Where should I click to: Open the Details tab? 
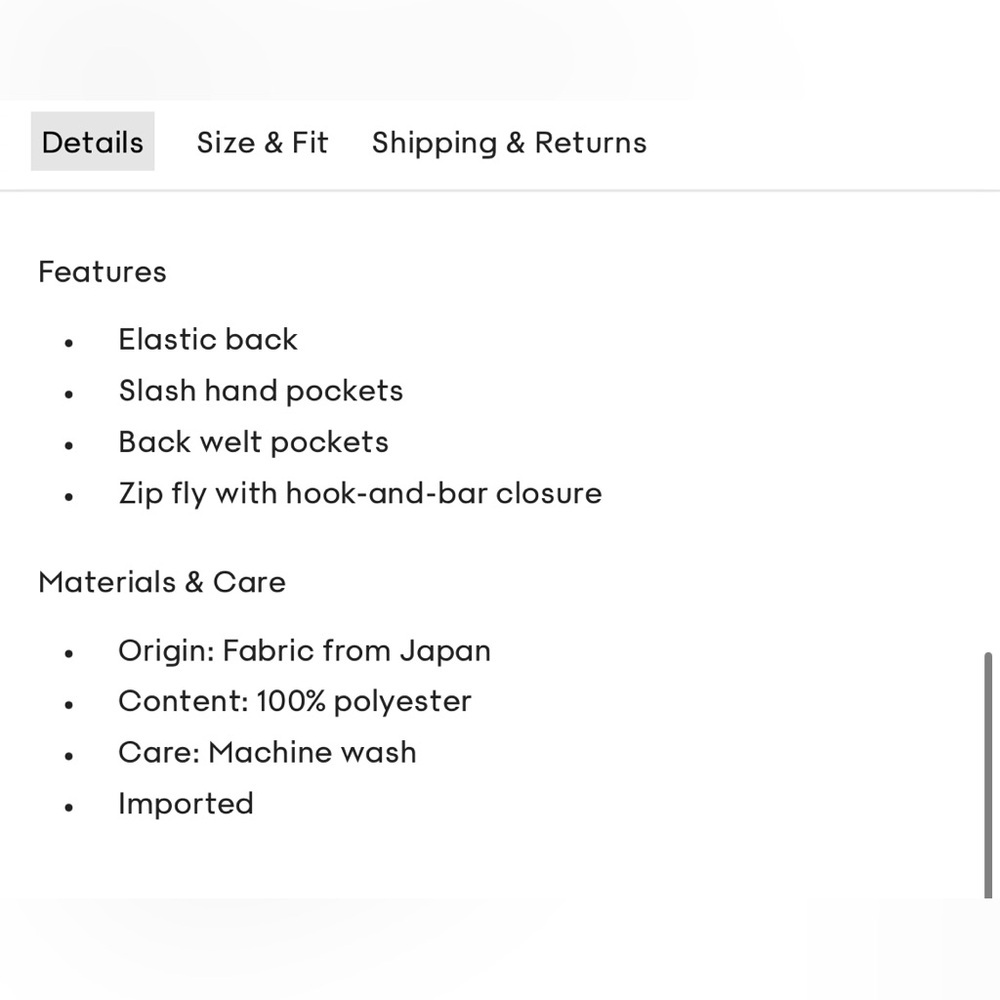click(x=93, y=142)
